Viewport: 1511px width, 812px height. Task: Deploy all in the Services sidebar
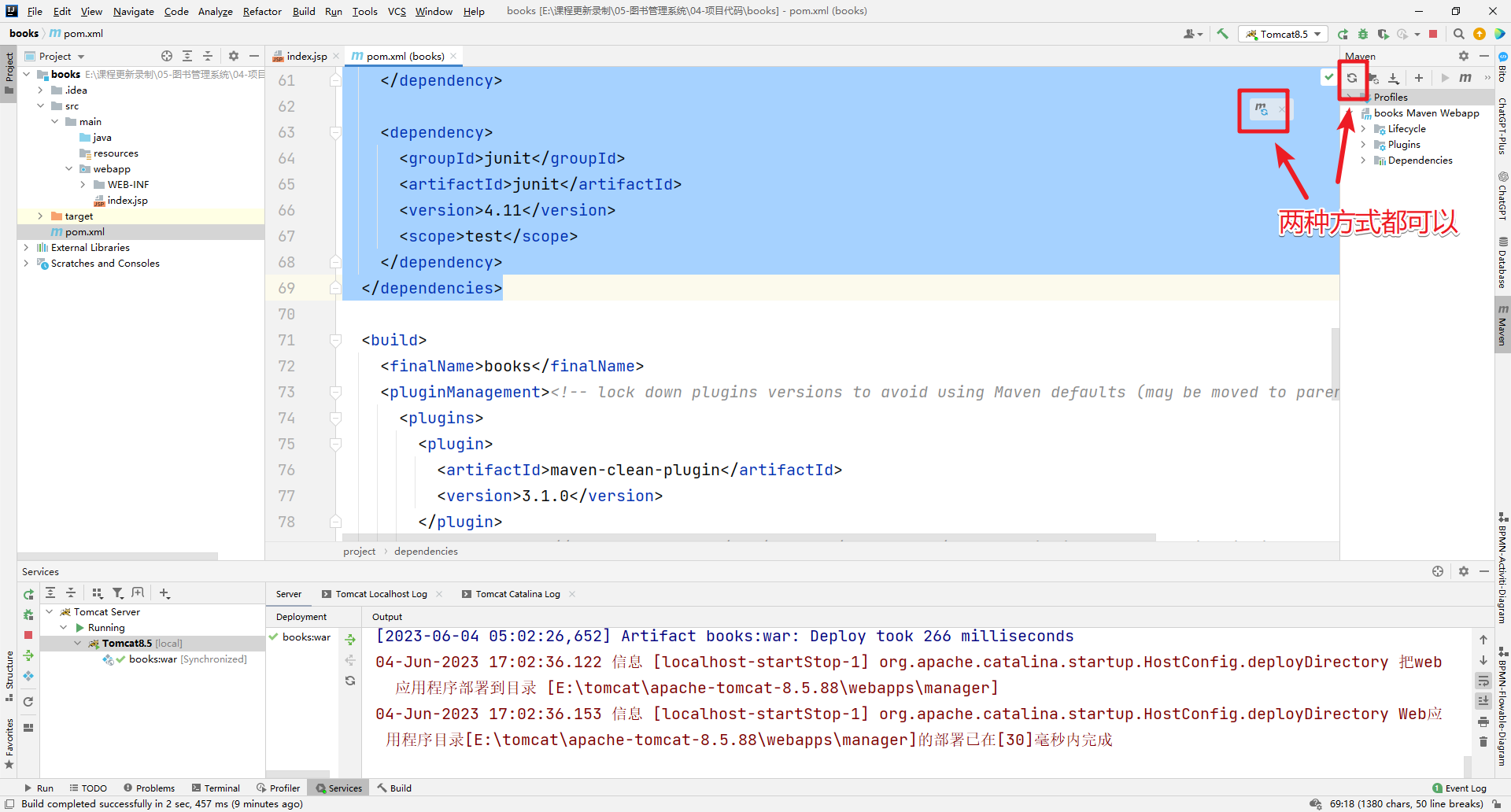click(x=28, y=655)
